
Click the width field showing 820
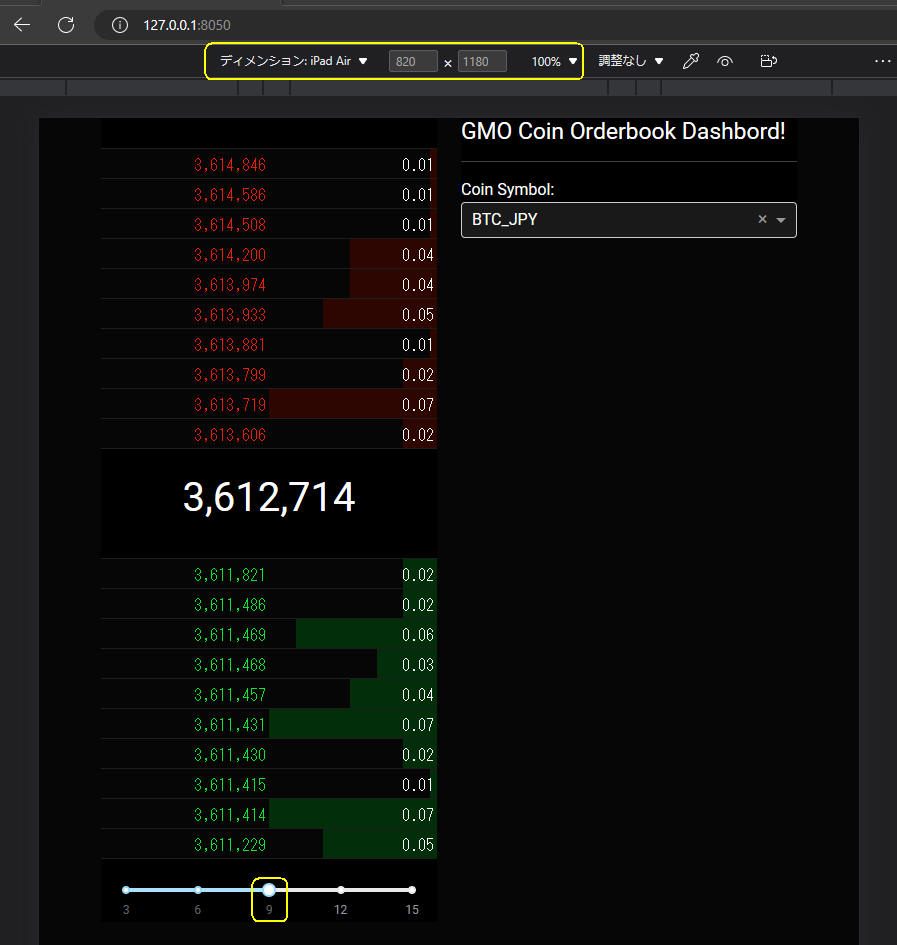pos(413,61)
